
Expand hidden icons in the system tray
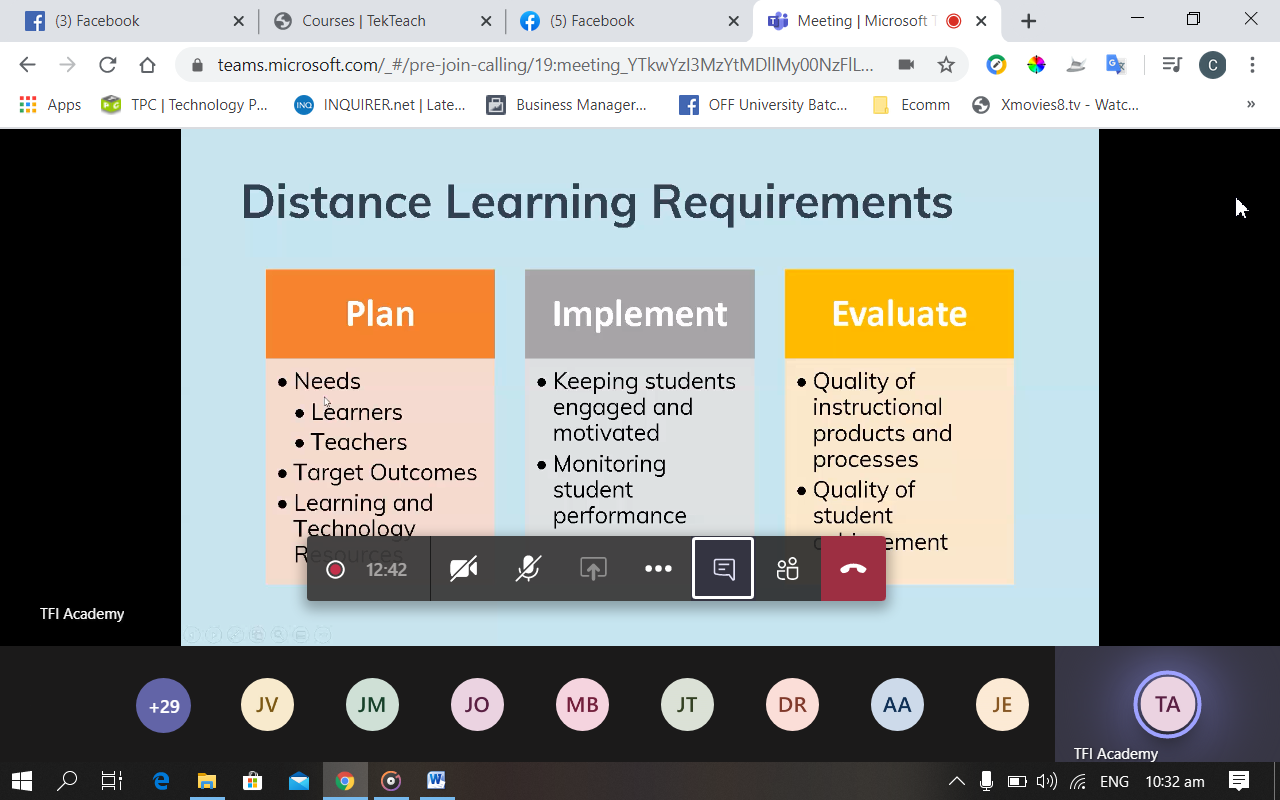(x=956, y=781)
